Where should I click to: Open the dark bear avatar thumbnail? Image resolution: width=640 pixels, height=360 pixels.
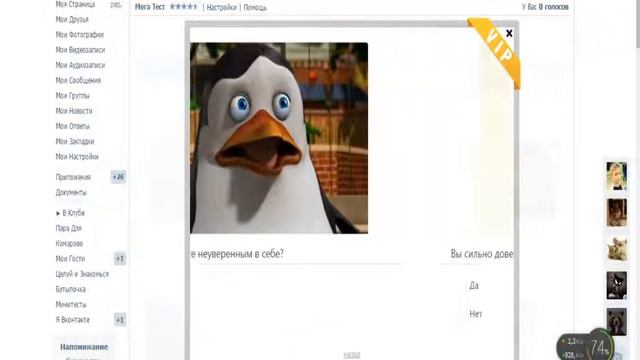tap(616, 322)
